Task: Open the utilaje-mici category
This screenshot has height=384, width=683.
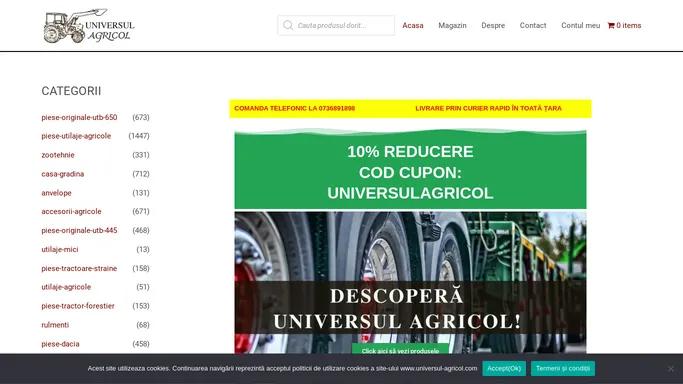Action: 60,249
